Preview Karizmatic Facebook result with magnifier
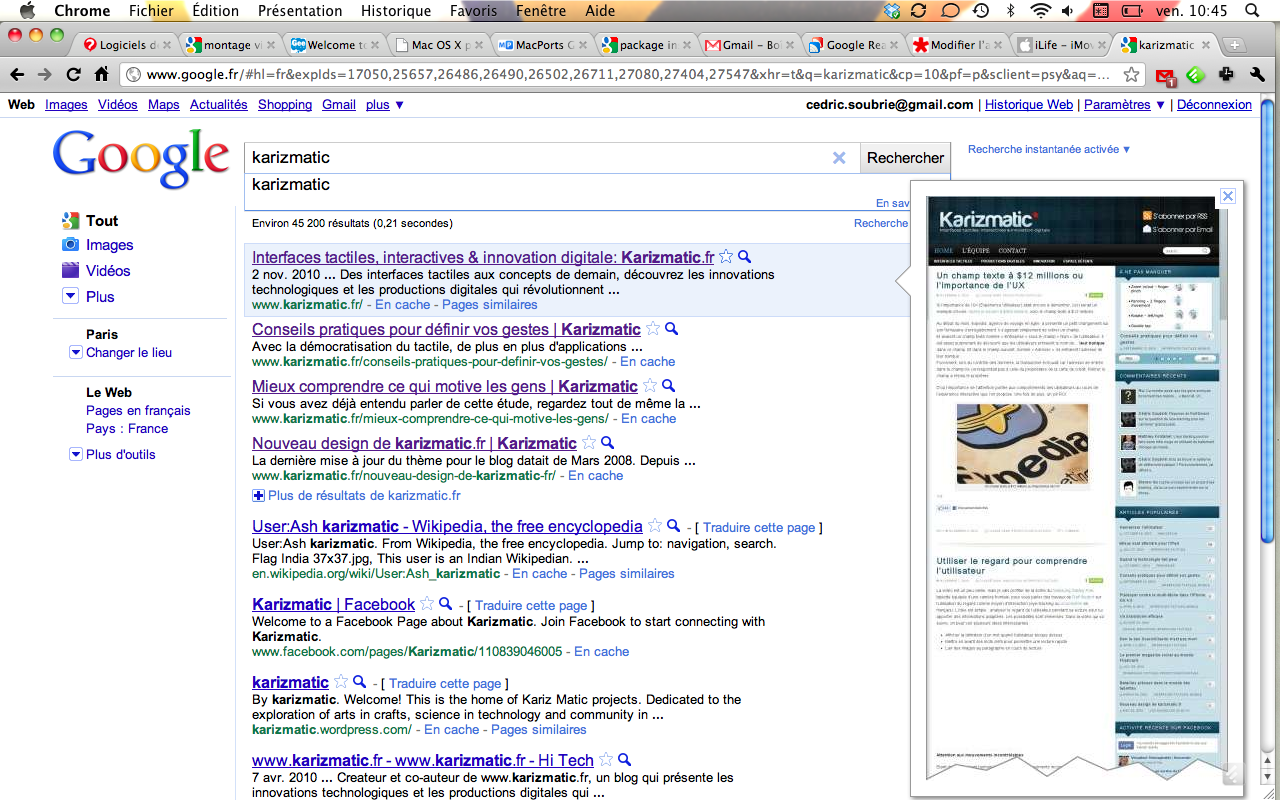The image size is (1280, 800). [x=446, y=604]
